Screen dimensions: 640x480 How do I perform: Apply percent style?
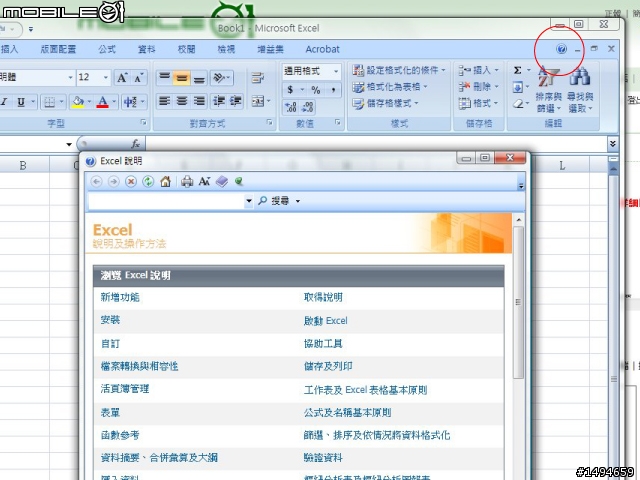coord(316,89)
